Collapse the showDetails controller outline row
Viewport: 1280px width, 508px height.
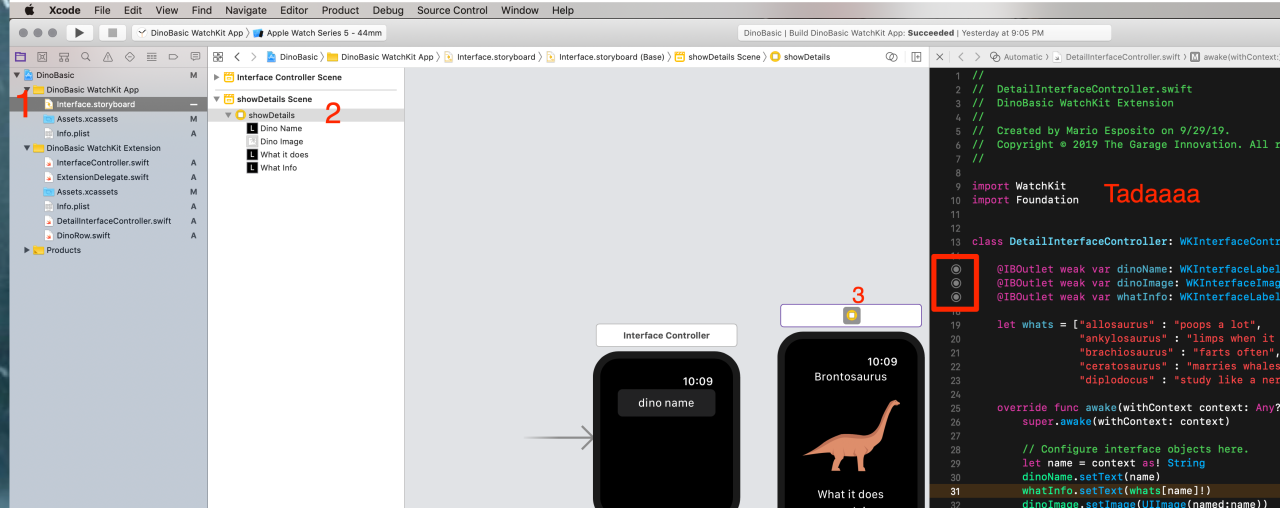[x=228, y=115]
